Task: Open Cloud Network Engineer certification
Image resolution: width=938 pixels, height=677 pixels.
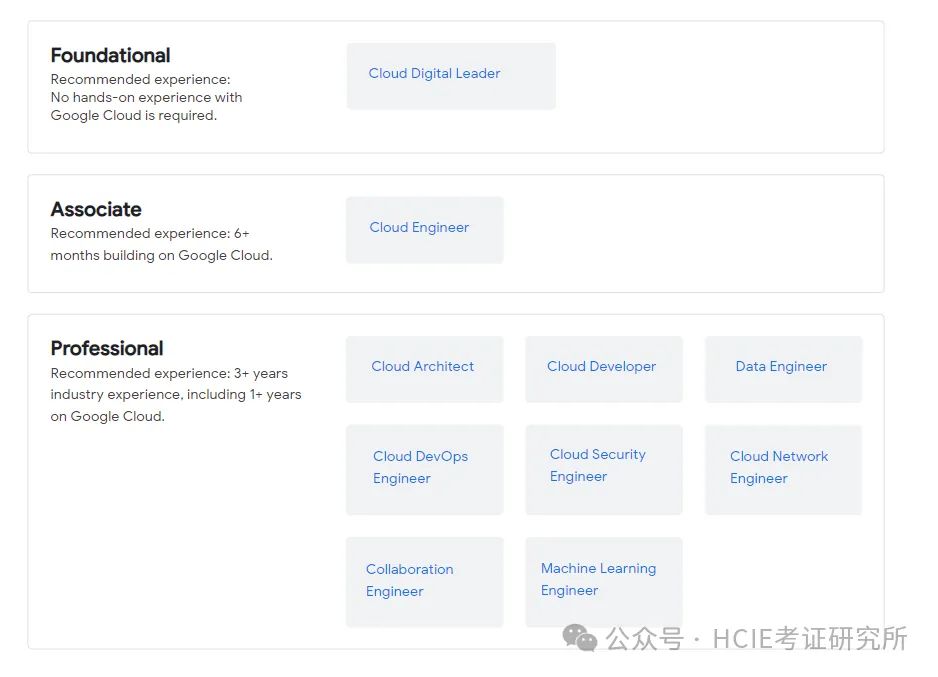Action: [x=784, y=469]
